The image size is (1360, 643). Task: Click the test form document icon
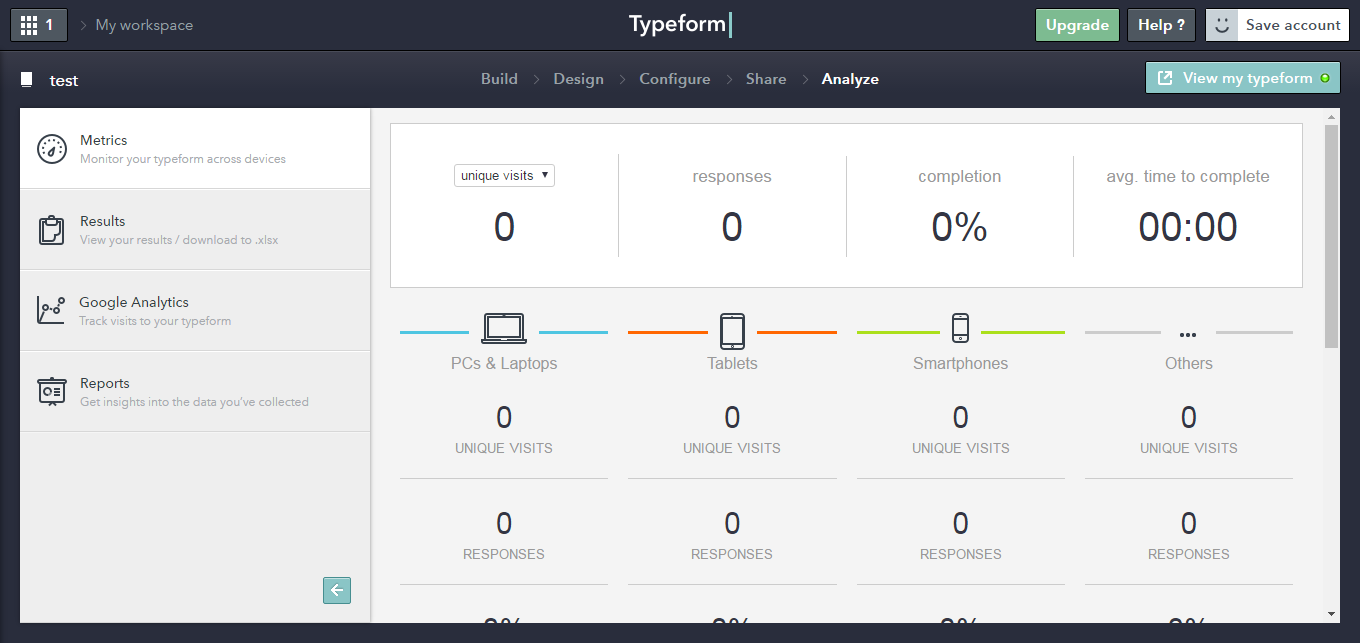(27, 80)
